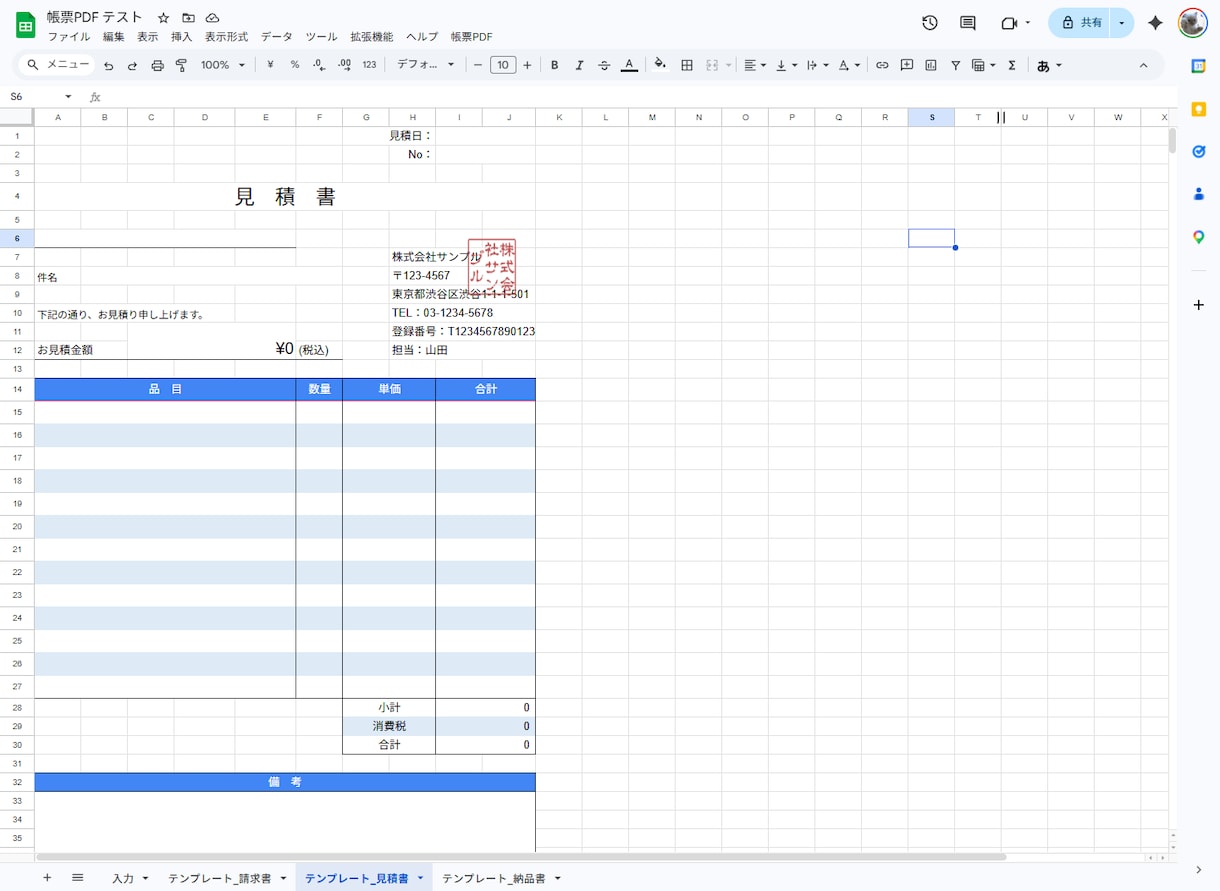Open the version history clock icon
The width and height of the screenshot is (1220, 891).
click(x=930, y=23)
